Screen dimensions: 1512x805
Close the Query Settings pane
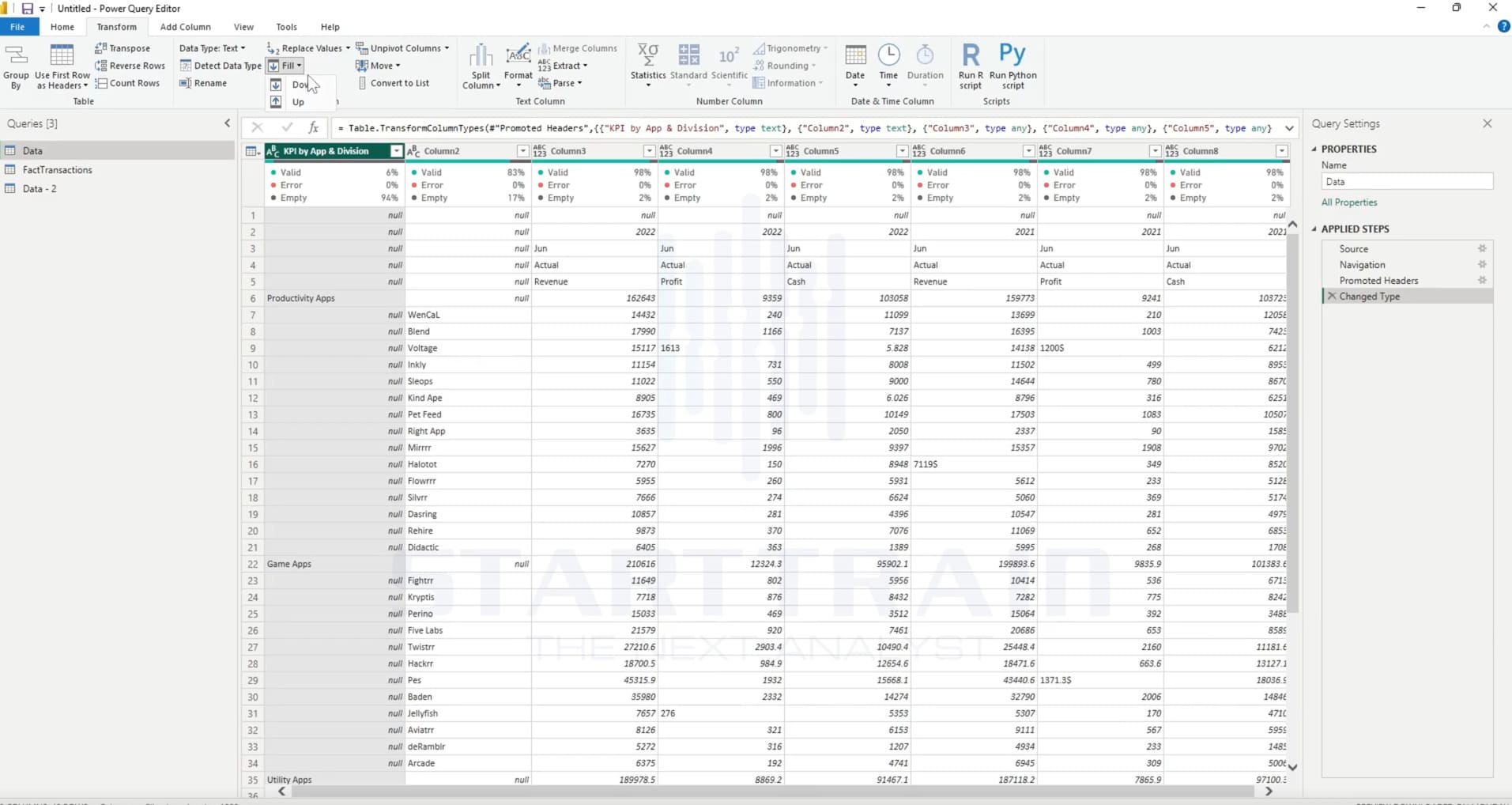1487,124
